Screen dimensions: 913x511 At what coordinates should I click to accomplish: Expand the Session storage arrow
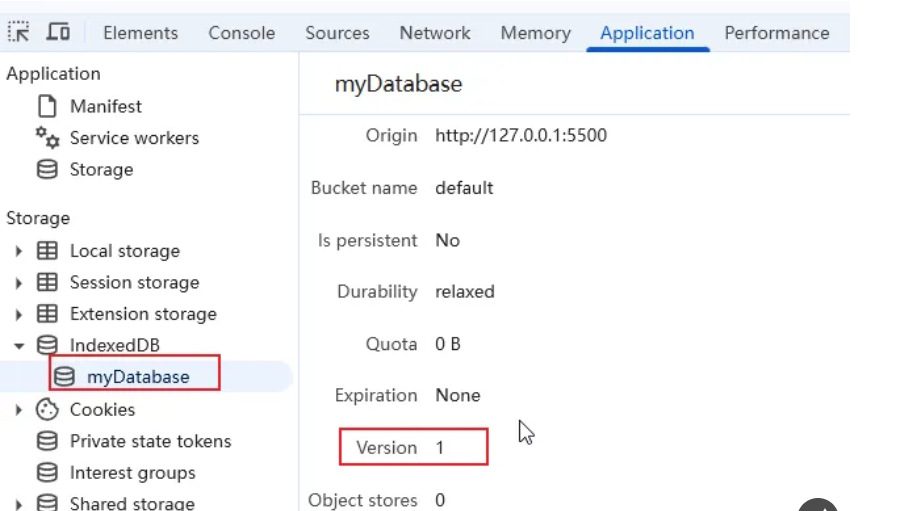pos(19,283)
